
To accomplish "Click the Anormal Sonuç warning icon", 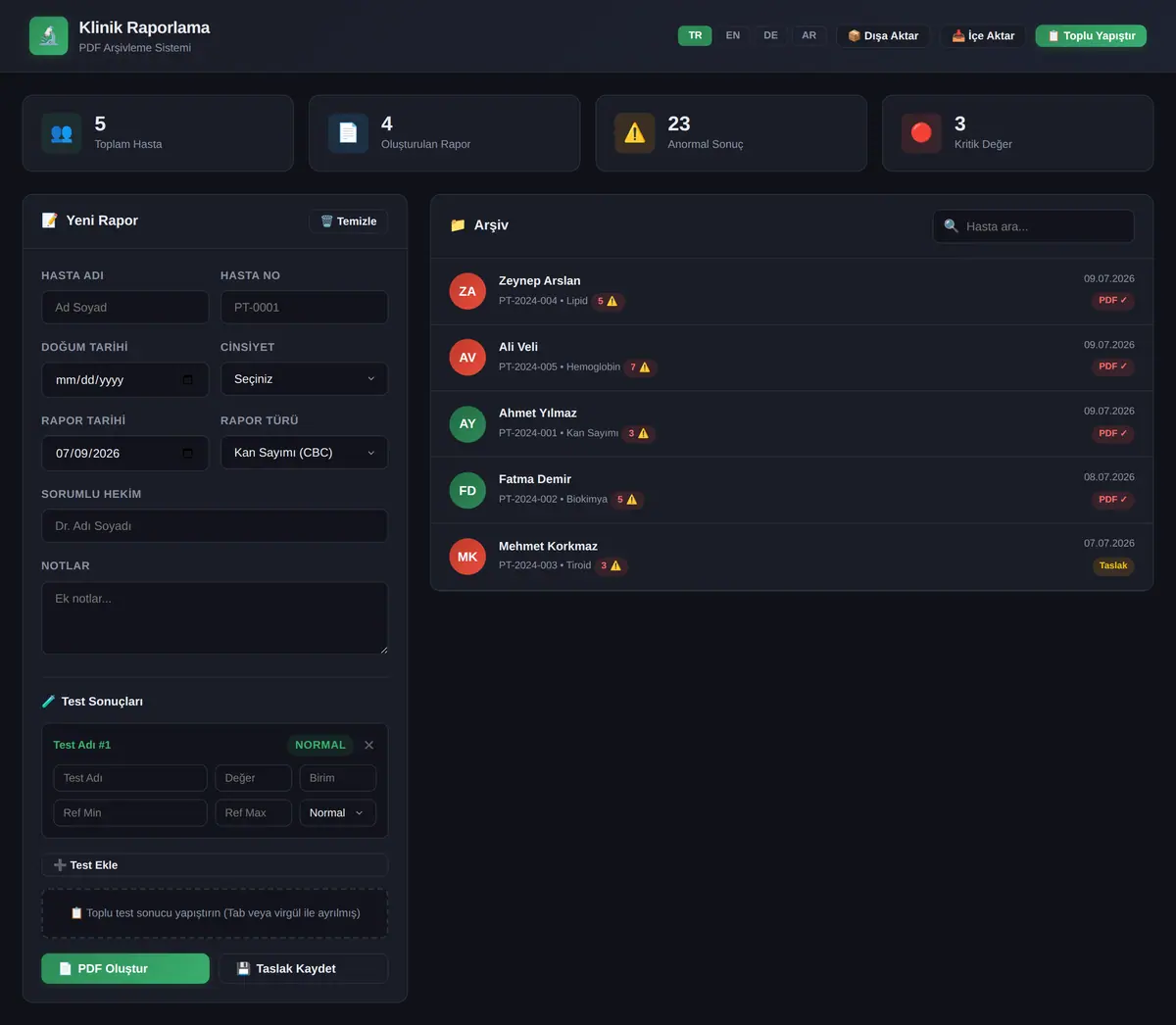I will tap(635, 133).
